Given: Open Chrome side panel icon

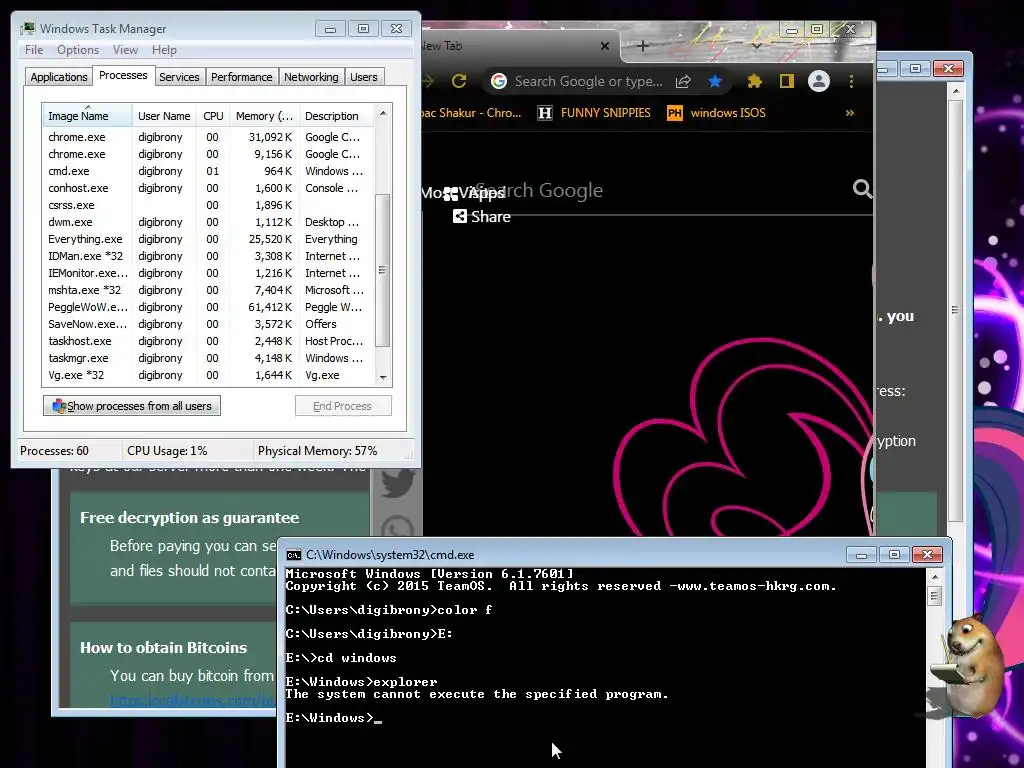Looking at the screenshot, I should pos(786,81).
